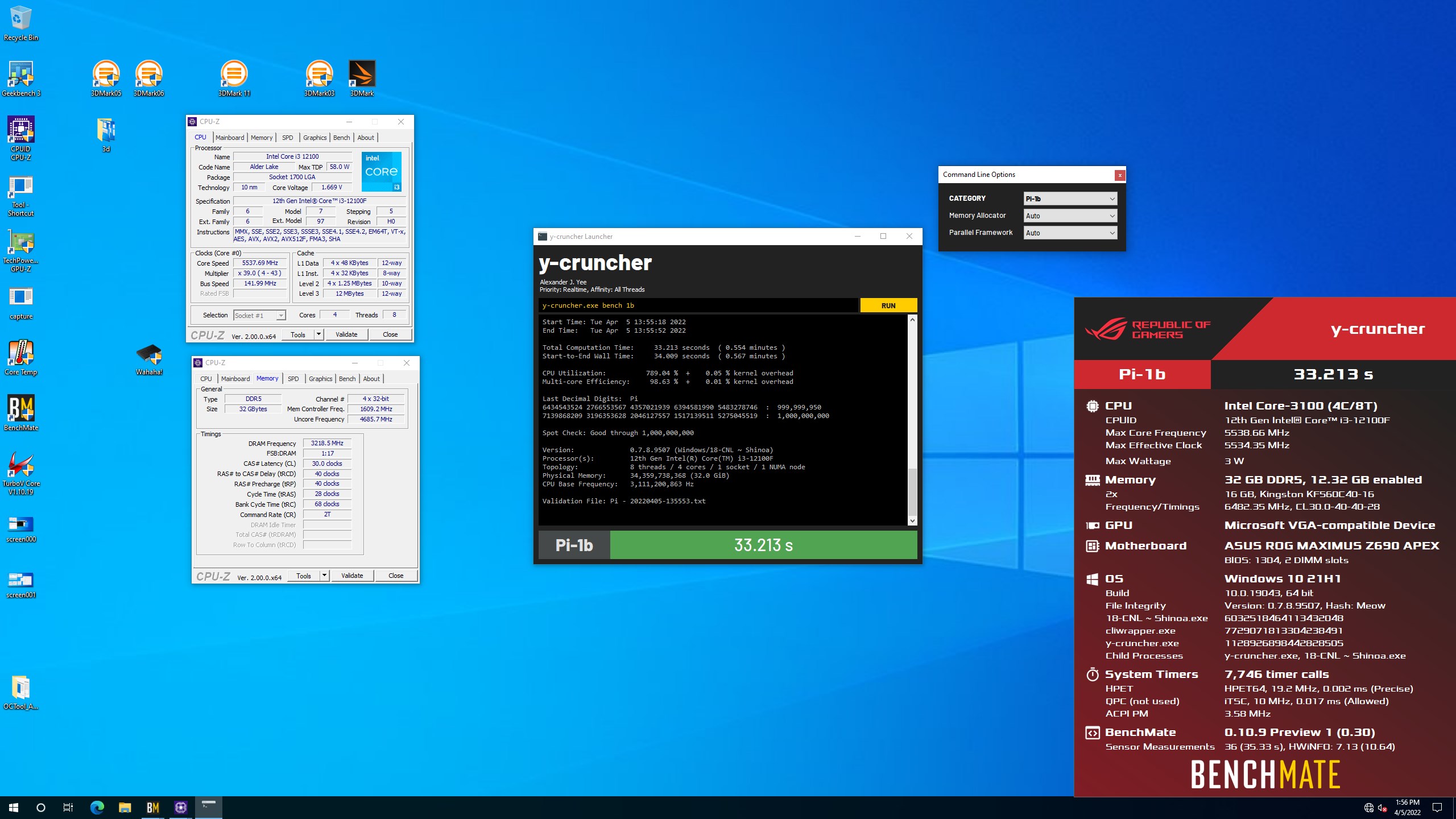Screen dimensions: 1456x819
Task: Select the screen001 image file
Action: (20, 585)
